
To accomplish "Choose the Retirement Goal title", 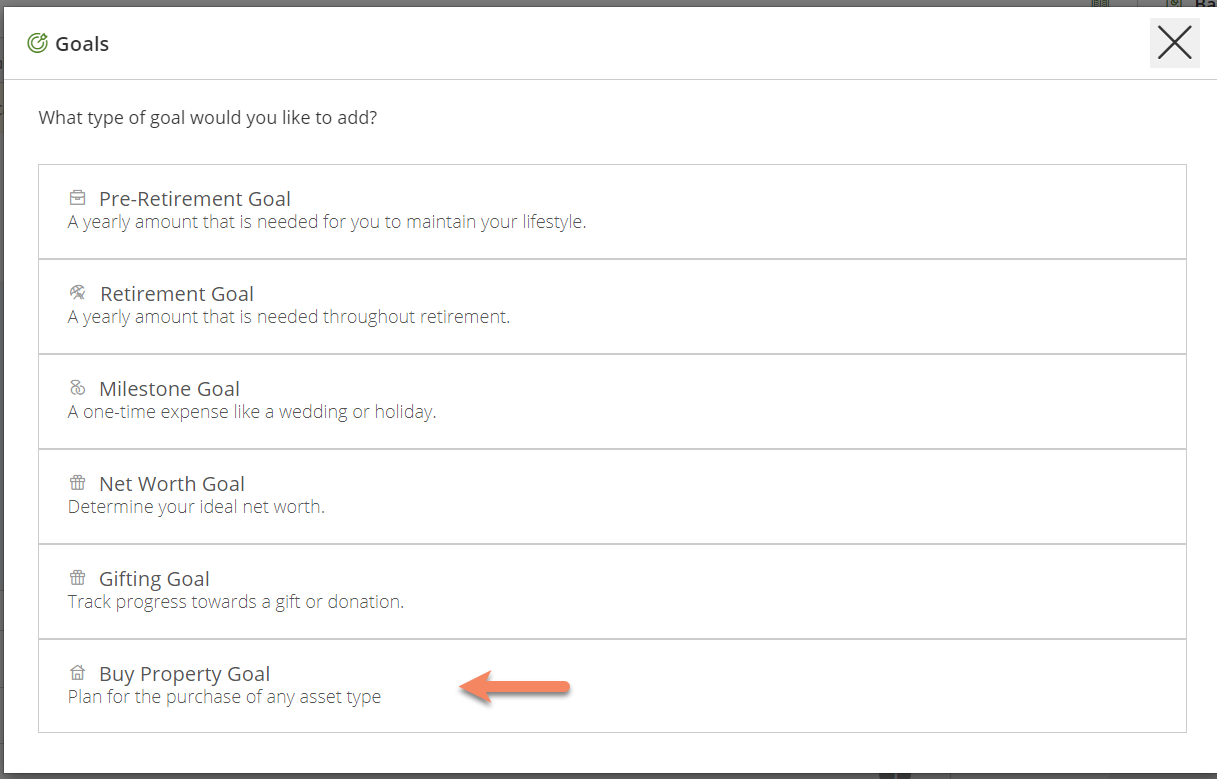I will click(177, 294).
